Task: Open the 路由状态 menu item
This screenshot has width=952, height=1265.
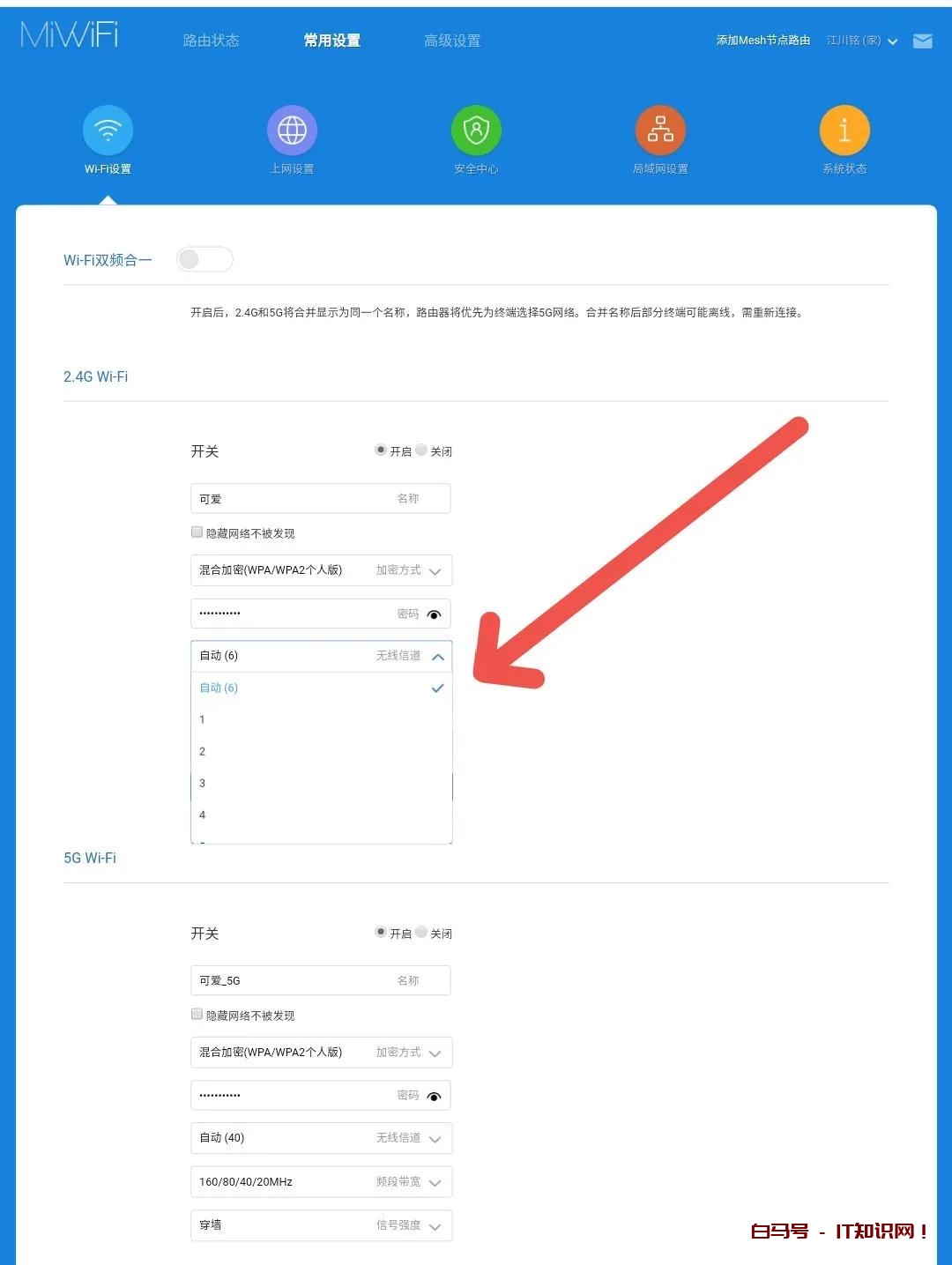Action: [212, 41]
